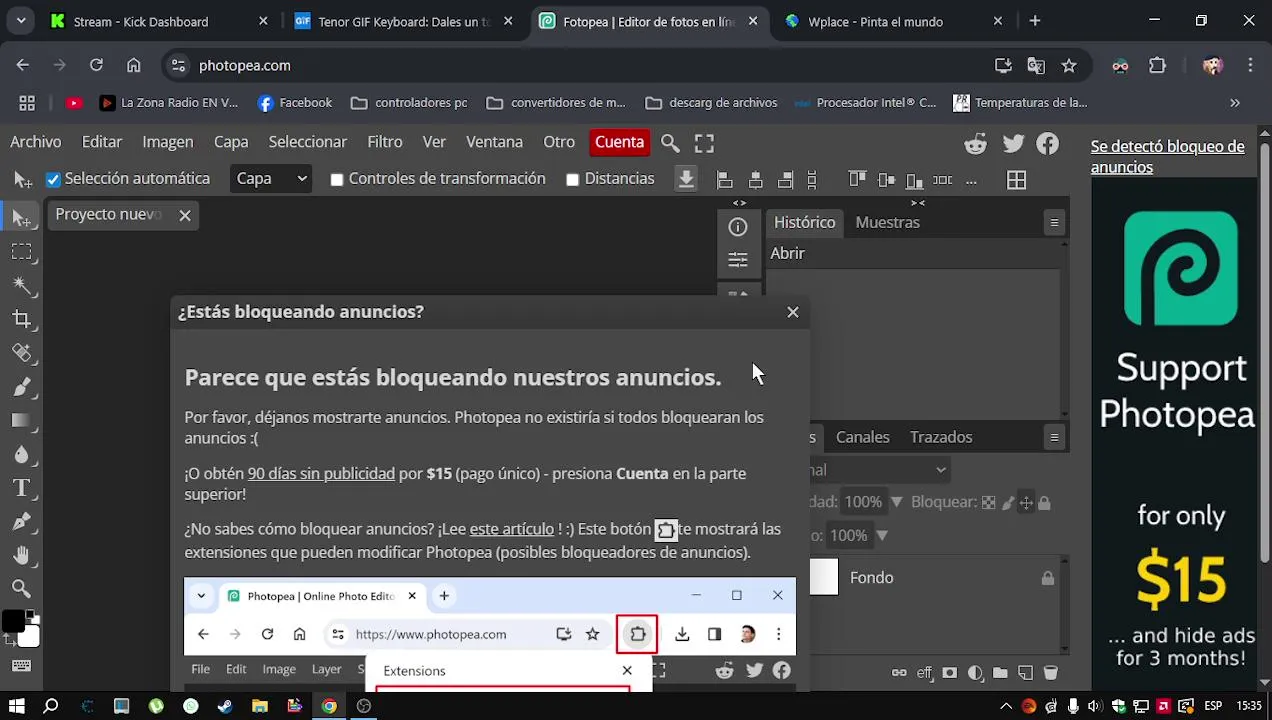The height and width of the screenshot is (720, 1272).
Task: Open the Capa dropdown in options bar
Action: point(271,179)
